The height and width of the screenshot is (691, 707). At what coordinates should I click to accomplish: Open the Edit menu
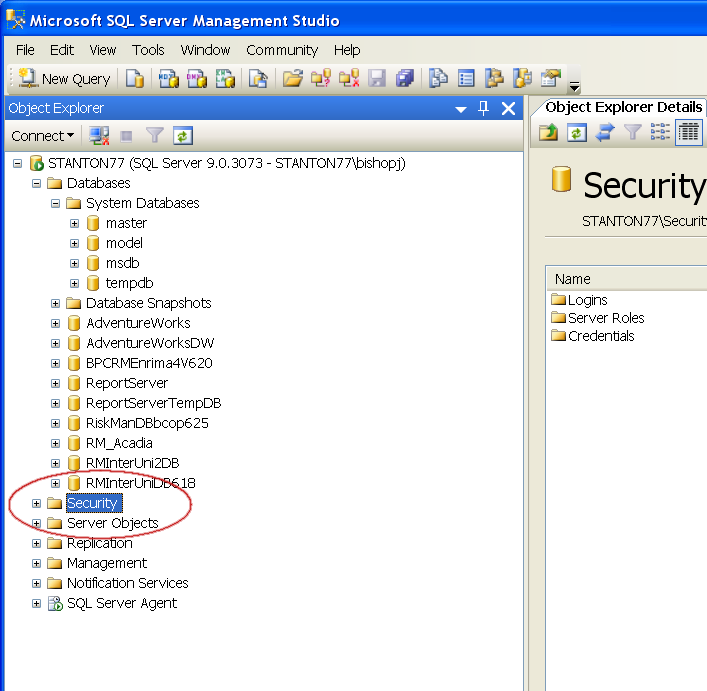tap(62, 50)
